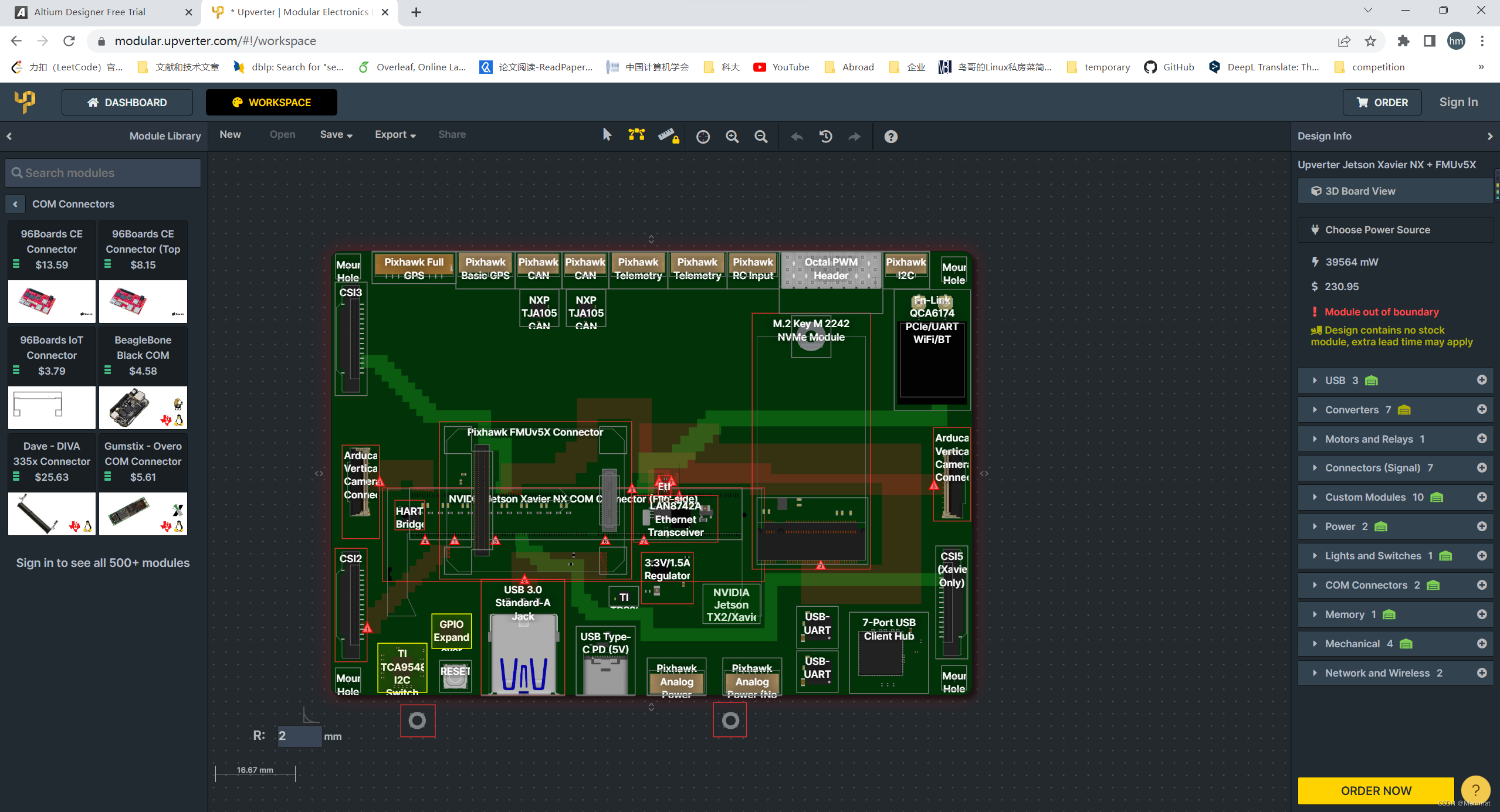Undo the last action
This screenshot has width=1500, height=812.
797,137
